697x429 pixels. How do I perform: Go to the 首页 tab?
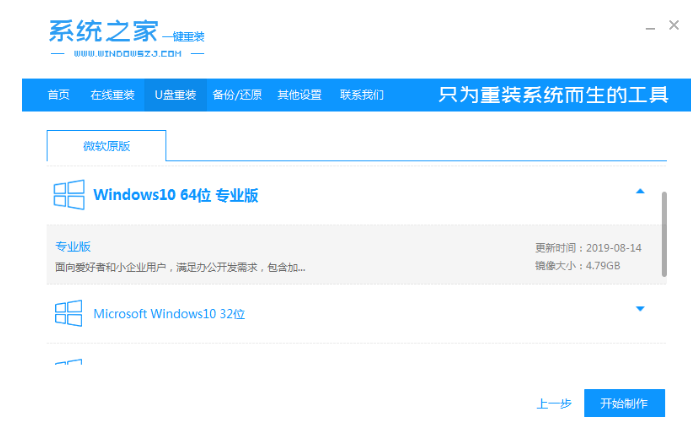click(58, 95)
